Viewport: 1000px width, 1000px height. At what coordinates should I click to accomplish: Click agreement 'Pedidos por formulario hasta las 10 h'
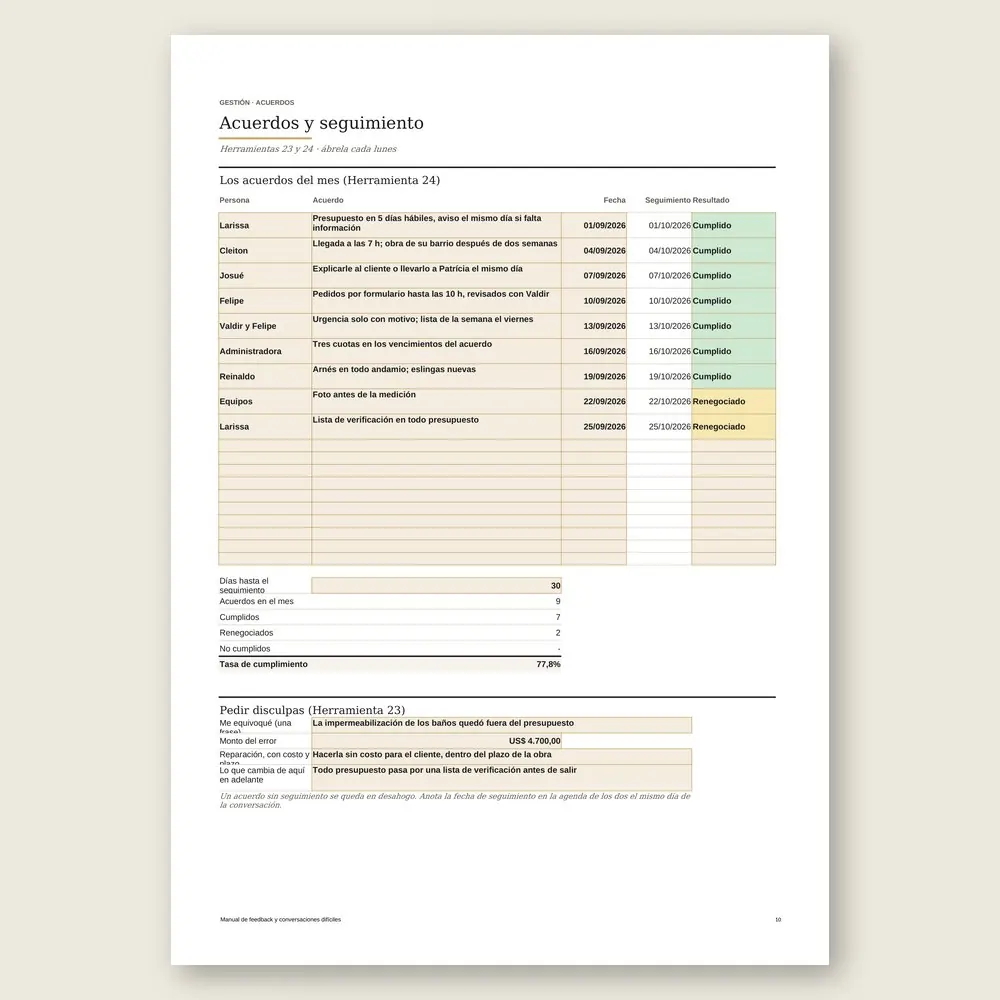tap(436, 300)
